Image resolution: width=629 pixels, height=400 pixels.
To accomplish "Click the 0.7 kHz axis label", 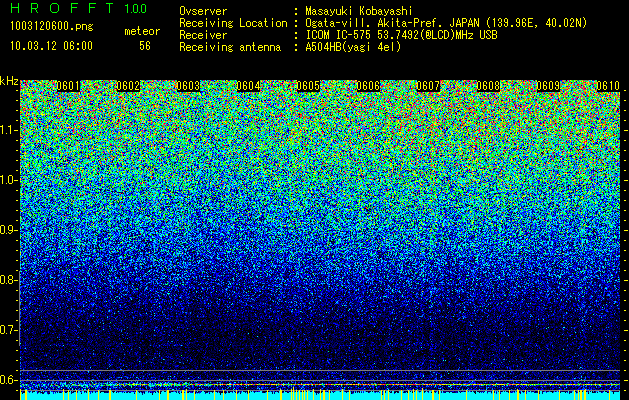I will (x=8, y=330).
